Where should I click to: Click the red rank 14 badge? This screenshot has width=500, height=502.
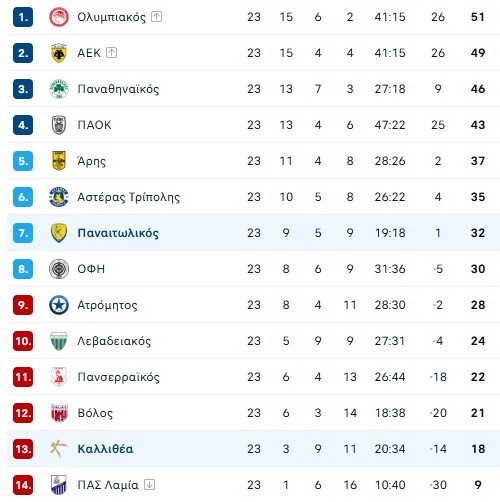[23, 485]
